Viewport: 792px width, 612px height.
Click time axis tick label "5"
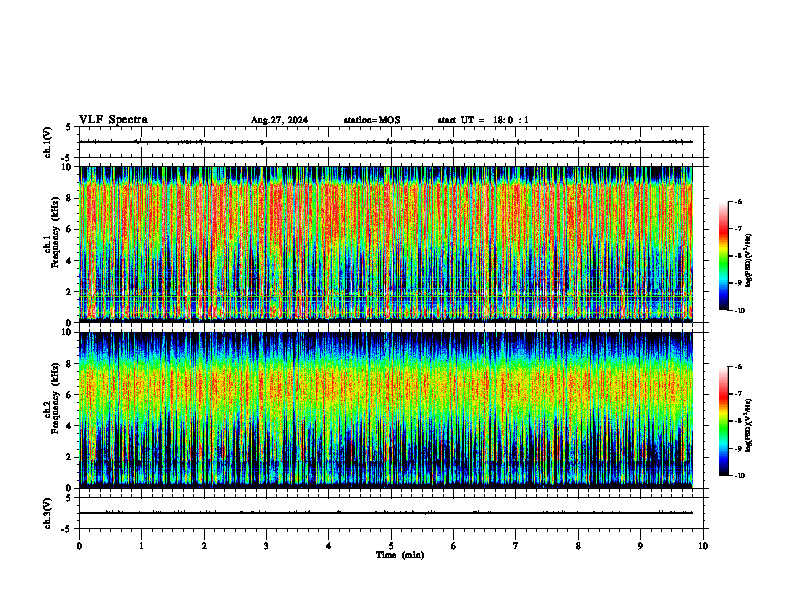click(x=391, y=546)
